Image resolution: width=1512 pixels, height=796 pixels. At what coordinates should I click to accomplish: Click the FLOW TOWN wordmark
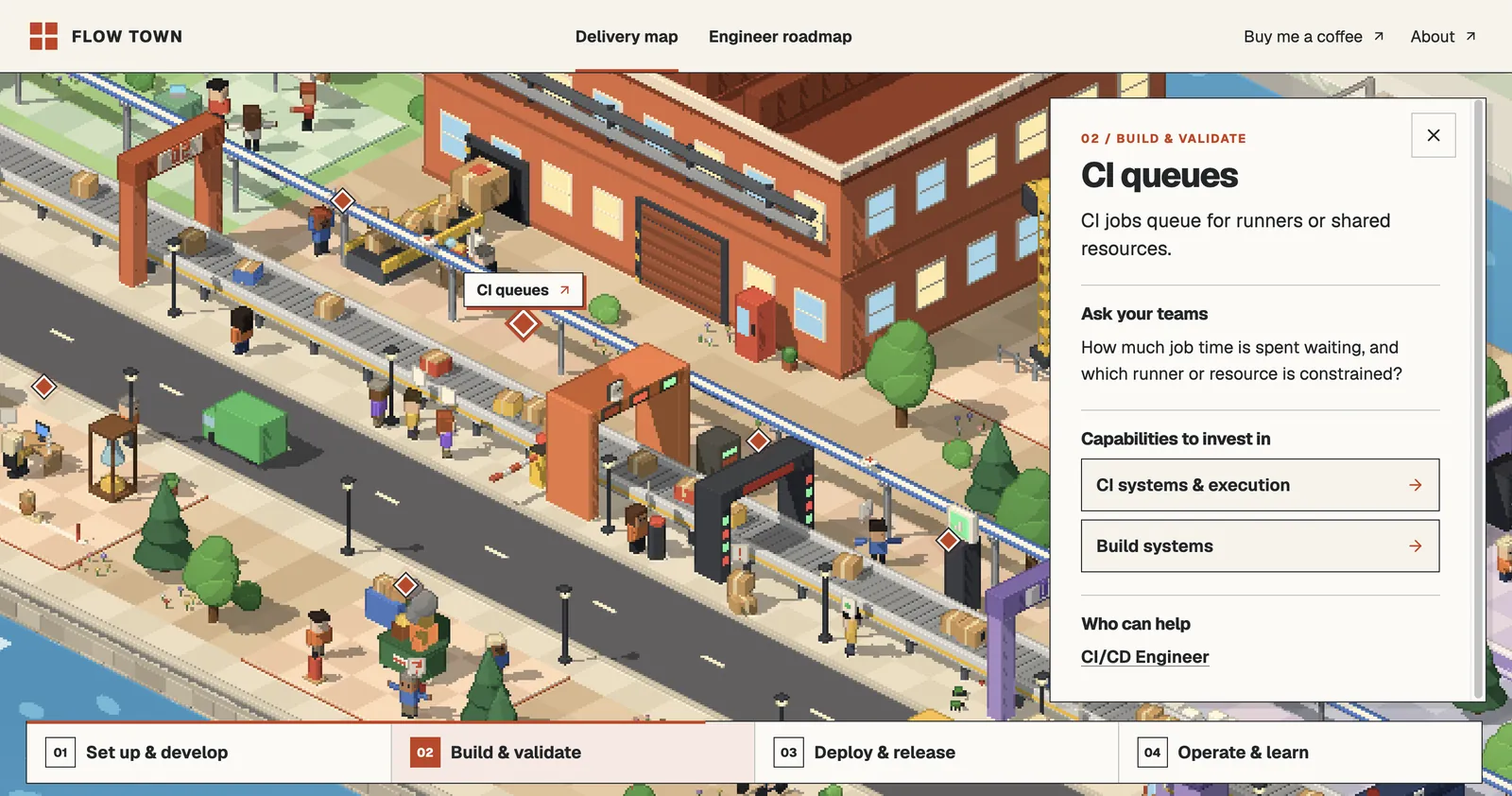(127, 36)
